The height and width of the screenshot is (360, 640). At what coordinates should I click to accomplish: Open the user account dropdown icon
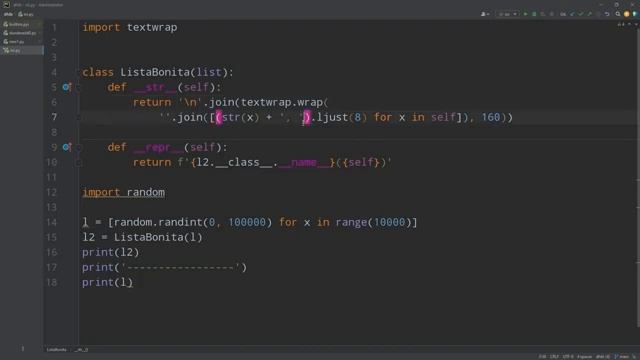(x=485, y=14)
